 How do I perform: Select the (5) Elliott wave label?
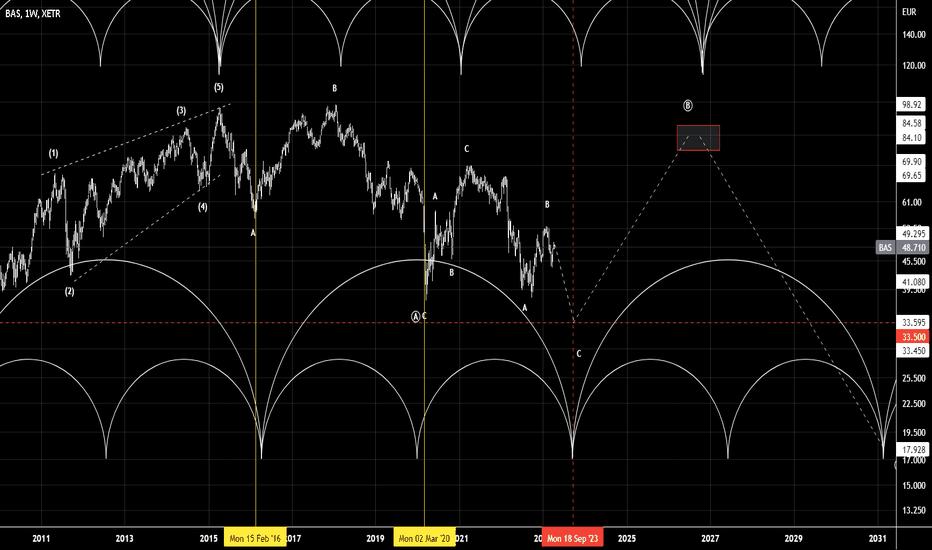pos(219,87)
